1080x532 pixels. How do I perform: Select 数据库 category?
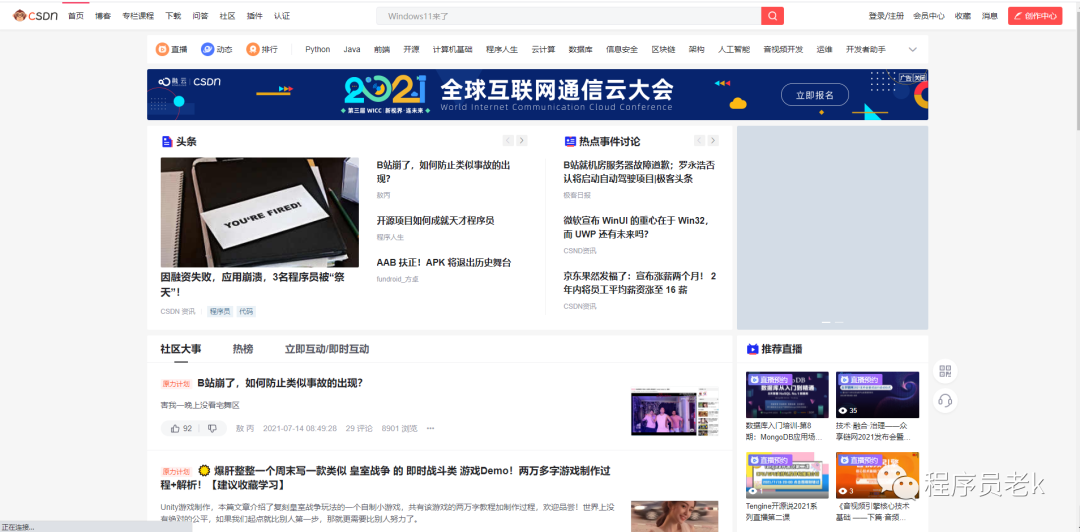coord(581,50)
